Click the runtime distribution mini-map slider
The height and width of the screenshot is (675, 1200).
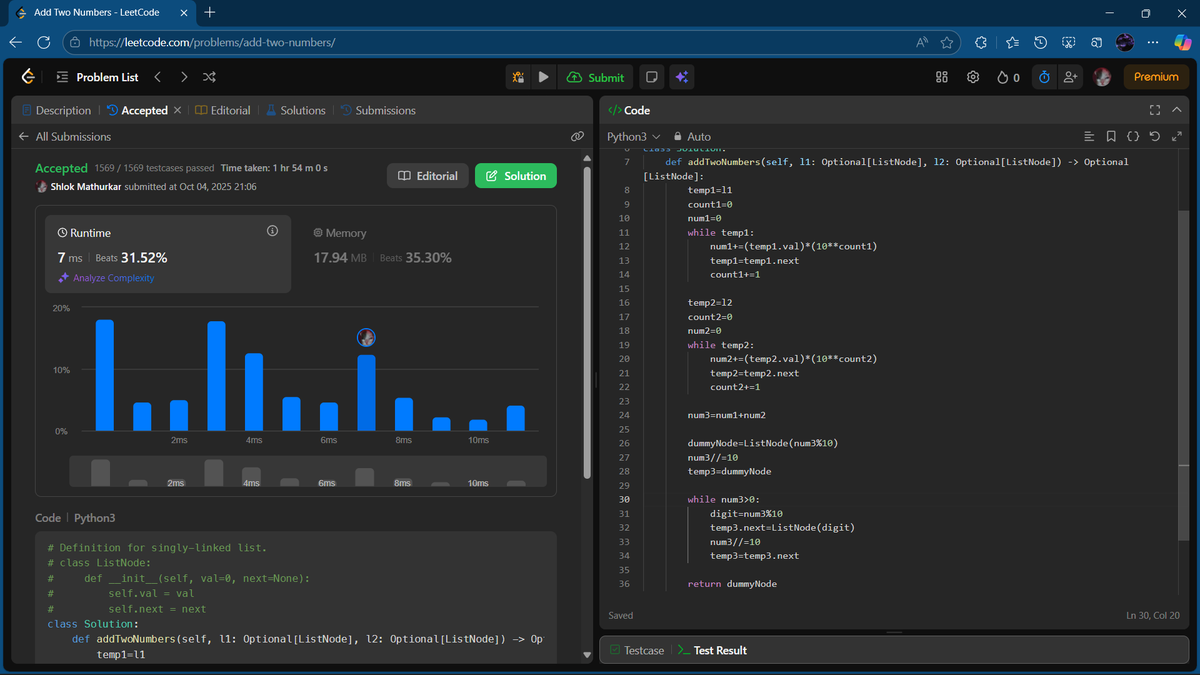tap(308, 472)
